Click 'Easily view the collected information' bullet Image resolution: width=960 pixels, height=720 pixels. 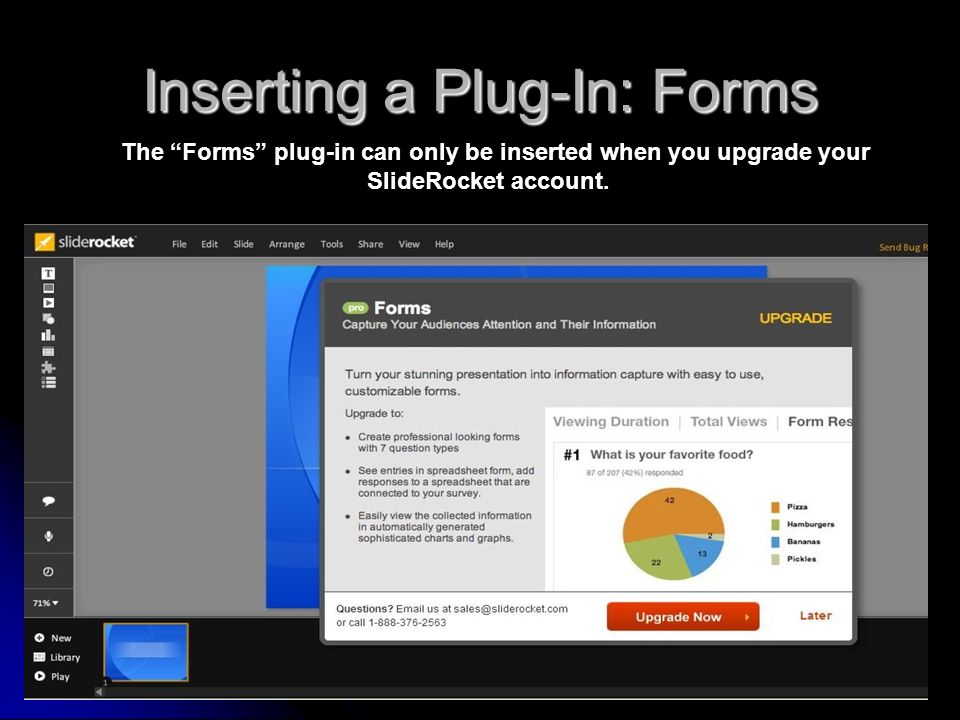(x=444, y=527)
